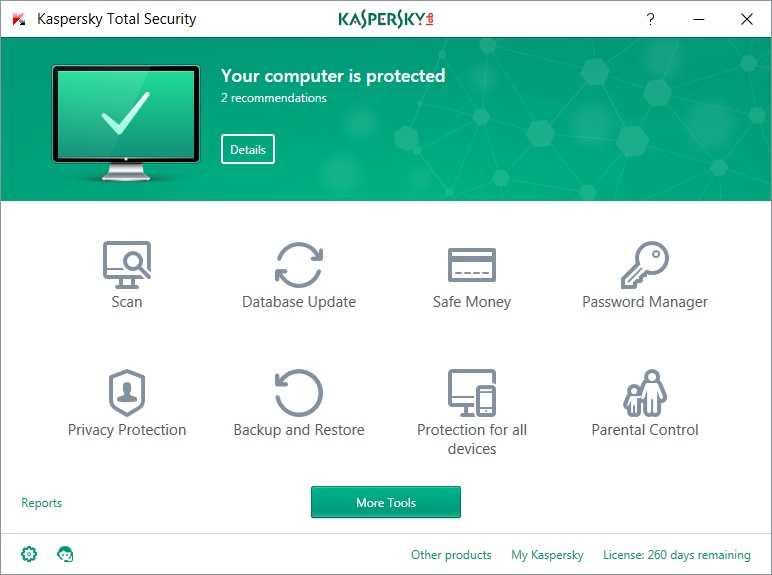Launch Password Manager key icon

[x=644, y=264]
